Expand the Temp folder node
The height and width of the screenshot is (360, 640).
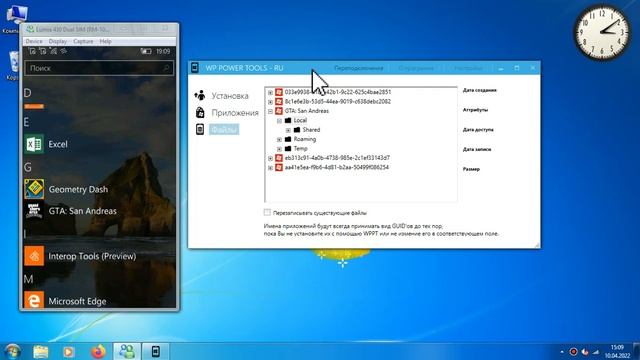point(279,149)
